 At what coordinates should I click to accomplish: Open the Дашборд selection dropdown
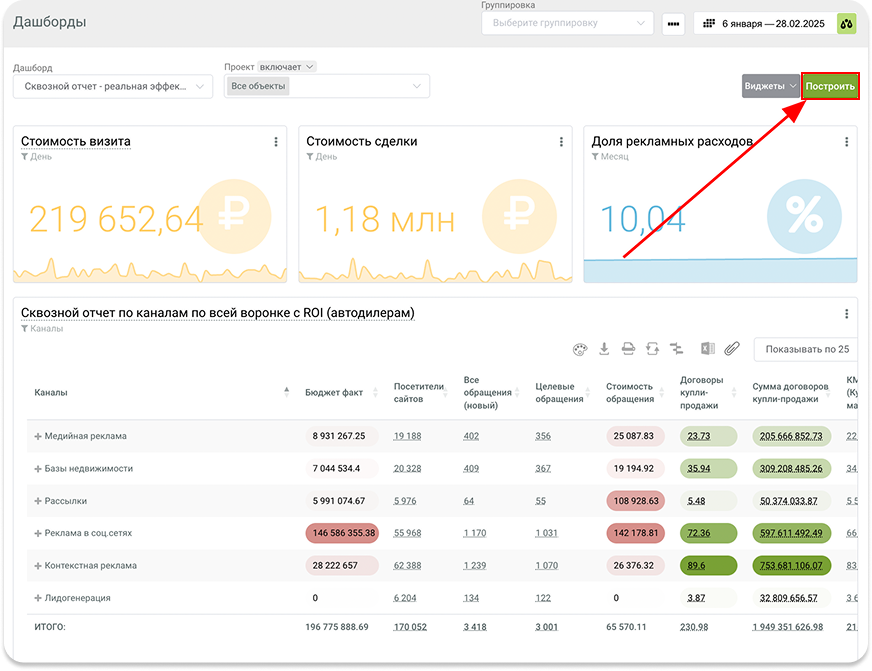[x=112, y=86]
